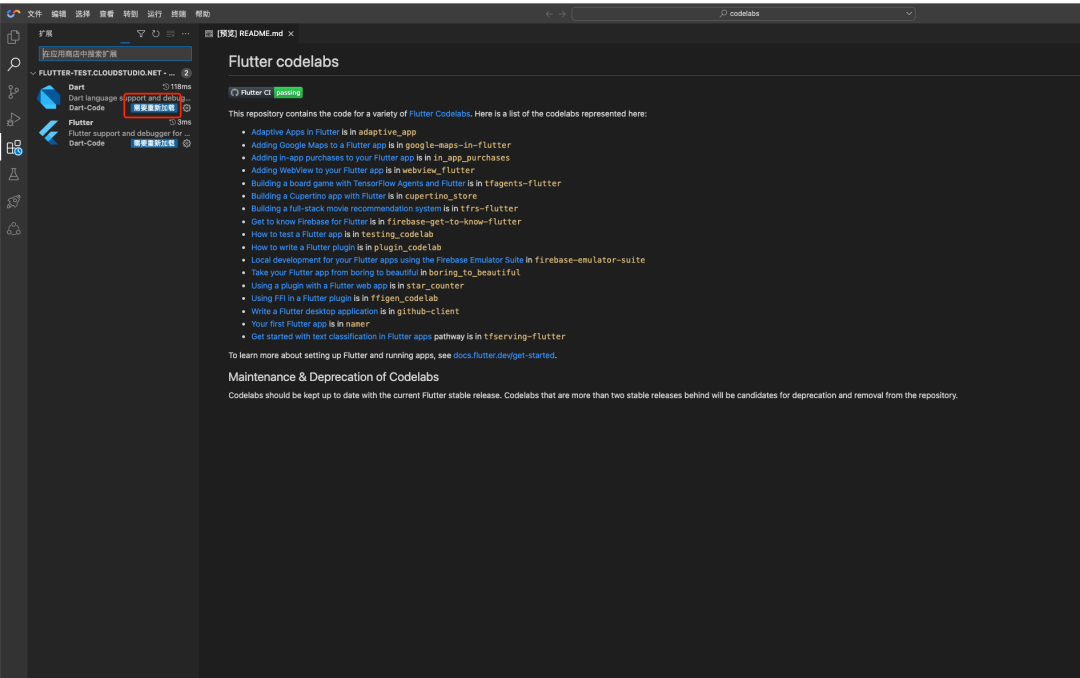This screenshot has width=1080, height=678.
Task: Open Building a Cupertino app with Flutter
Action: (x=318, y=196)
